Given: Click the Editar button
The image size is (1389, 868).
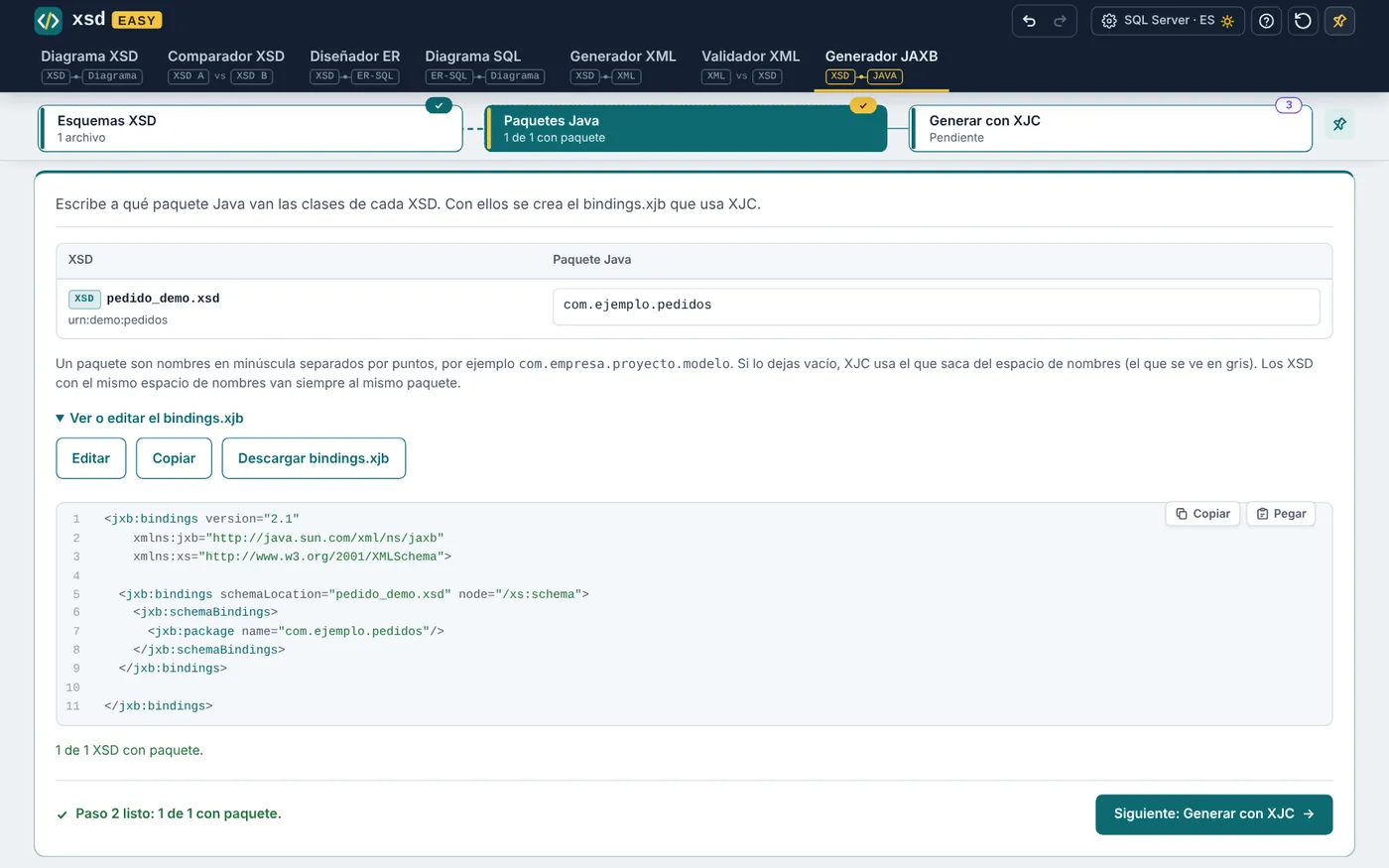Looking at the screenshot, I should [90, 458].
